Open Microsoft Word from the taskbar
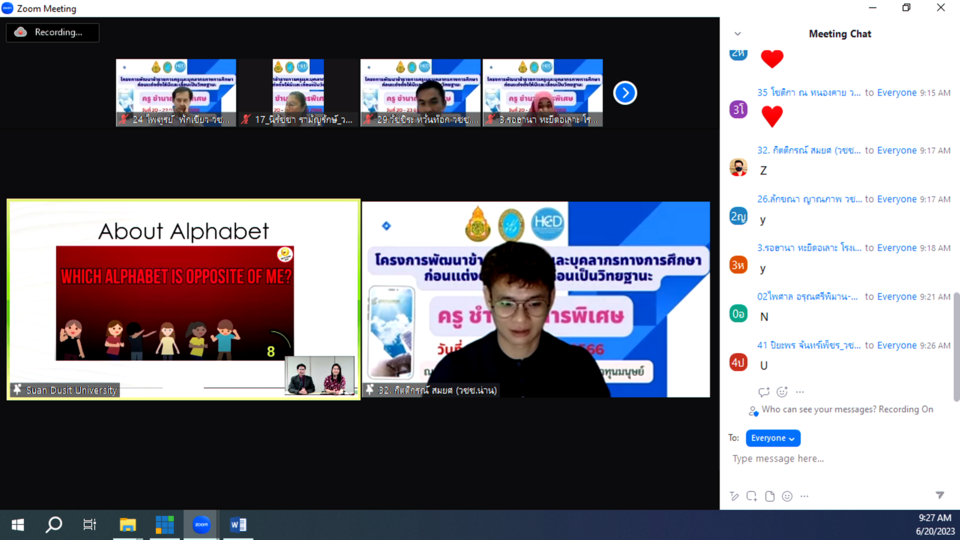960x540 pixels. click(x=238, y=524)
